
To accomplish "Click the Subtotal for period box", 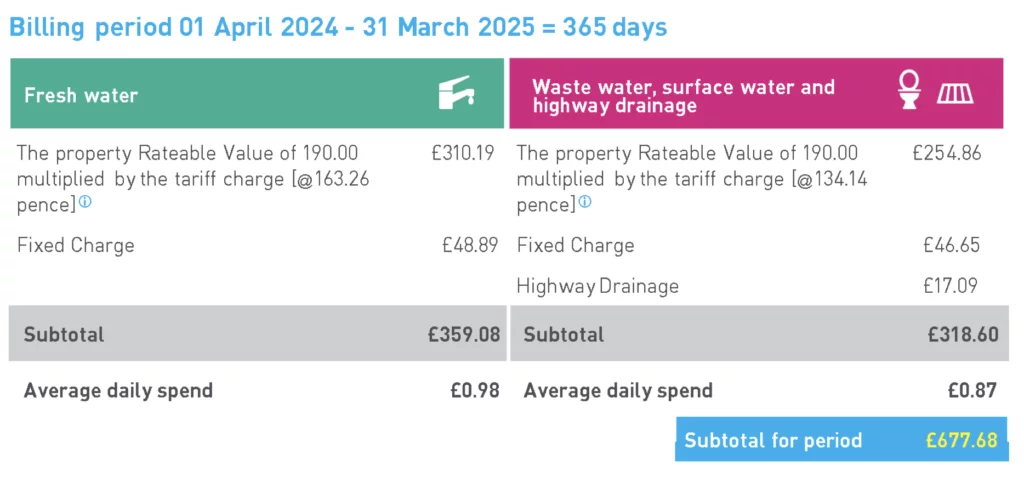I will 842,439.
